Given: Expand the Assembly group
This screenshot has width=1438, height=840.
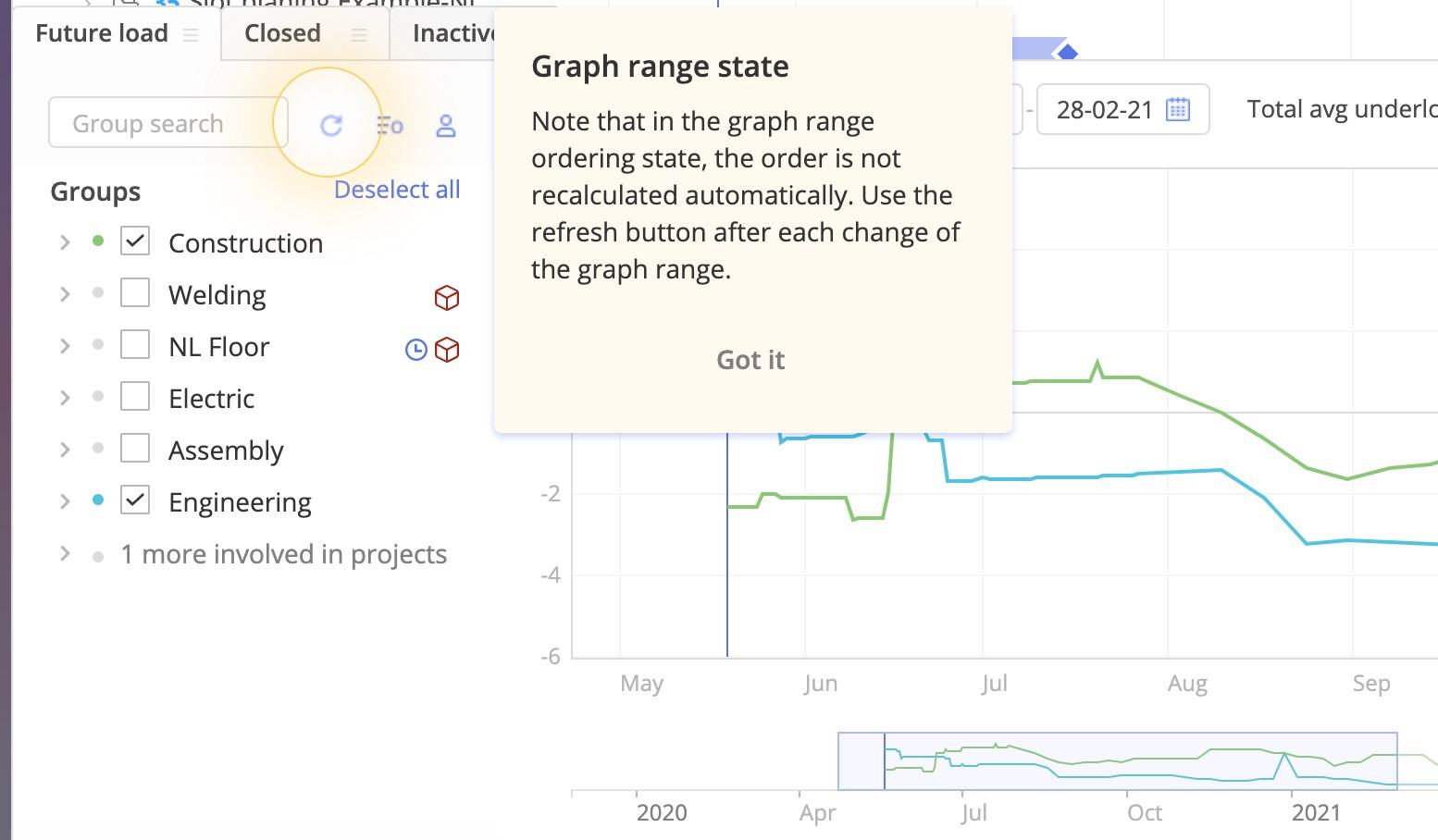Looking at the screenshot, I should 65,450.
